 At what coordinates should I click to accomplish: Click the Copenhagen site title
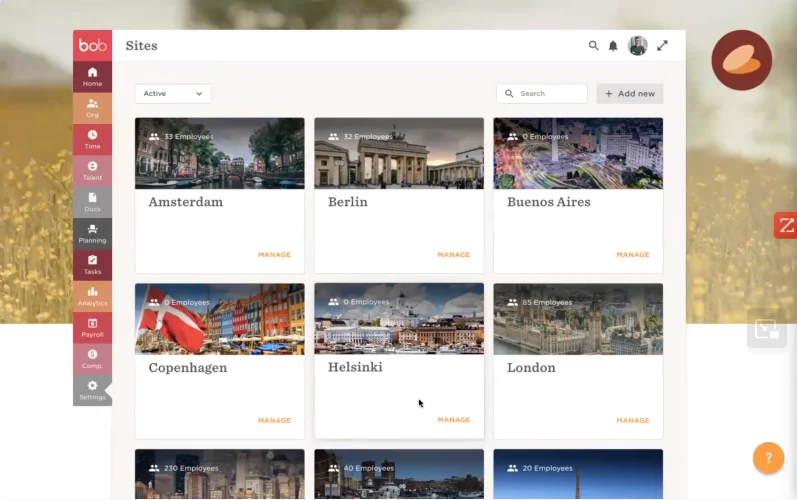(188, 368)
